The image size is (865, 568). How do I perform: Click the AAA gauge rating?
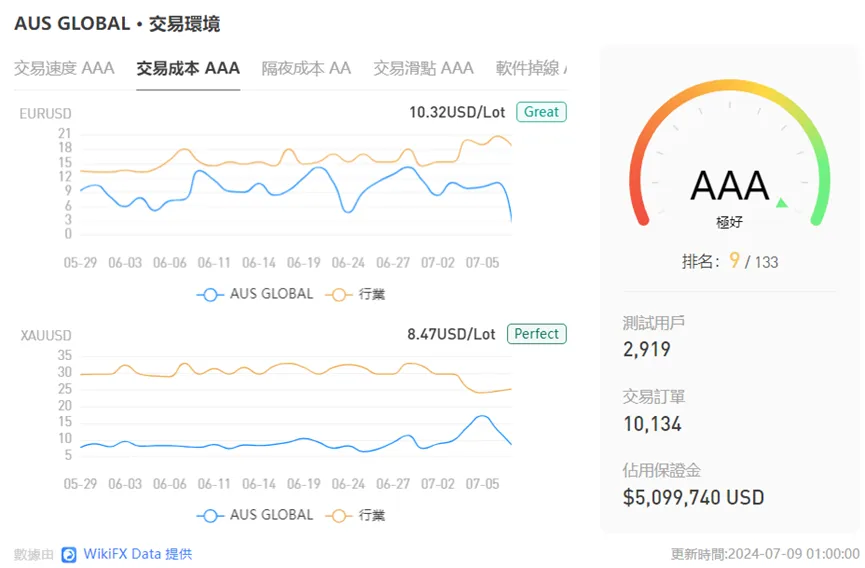coord(729,185)
